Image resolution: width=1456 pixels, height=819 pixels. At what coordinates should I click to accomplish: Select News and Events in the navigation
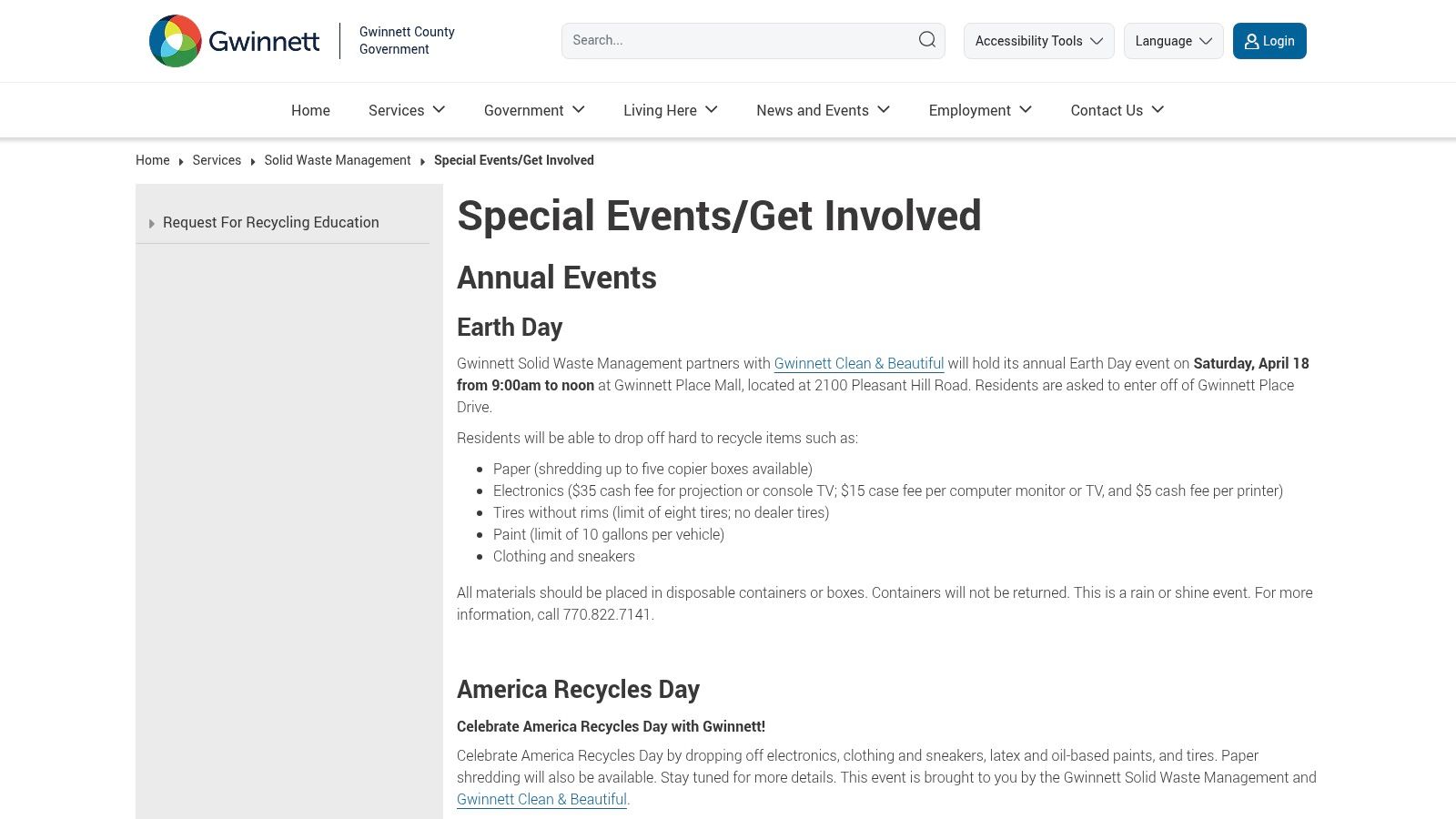813,110
